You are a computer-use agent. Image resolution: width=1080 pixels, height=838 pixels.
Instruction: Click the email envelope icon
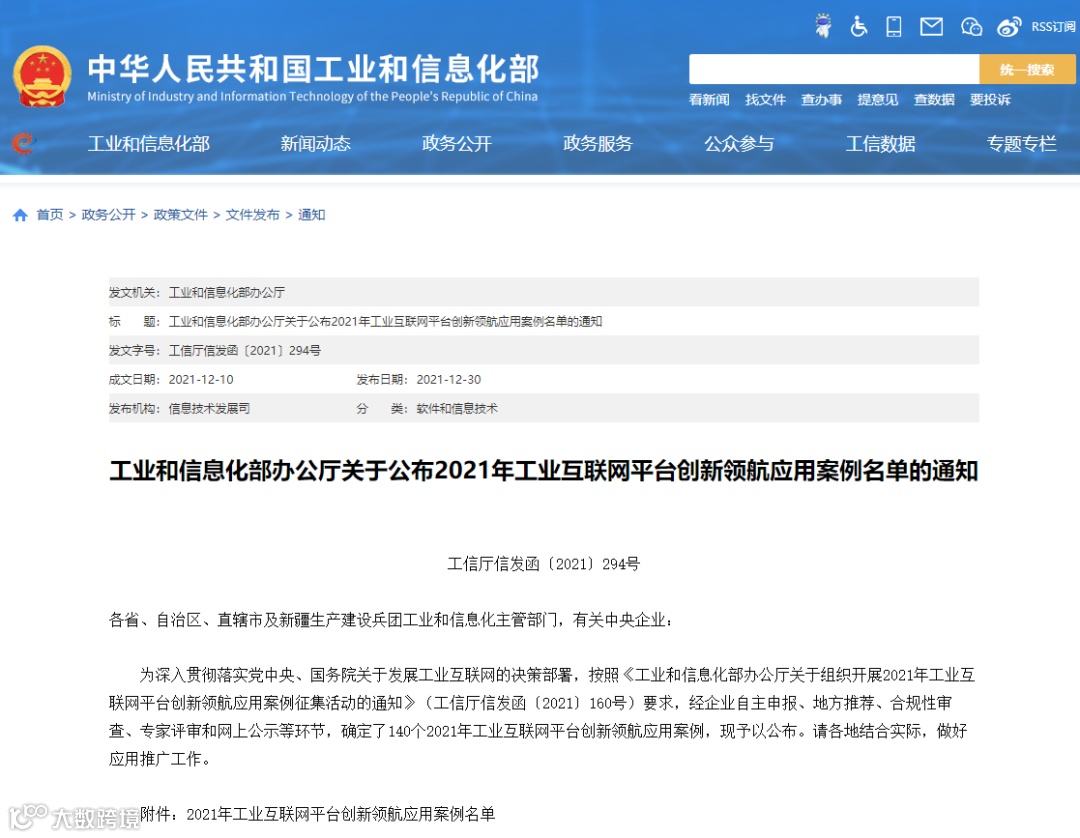[931, 26]
